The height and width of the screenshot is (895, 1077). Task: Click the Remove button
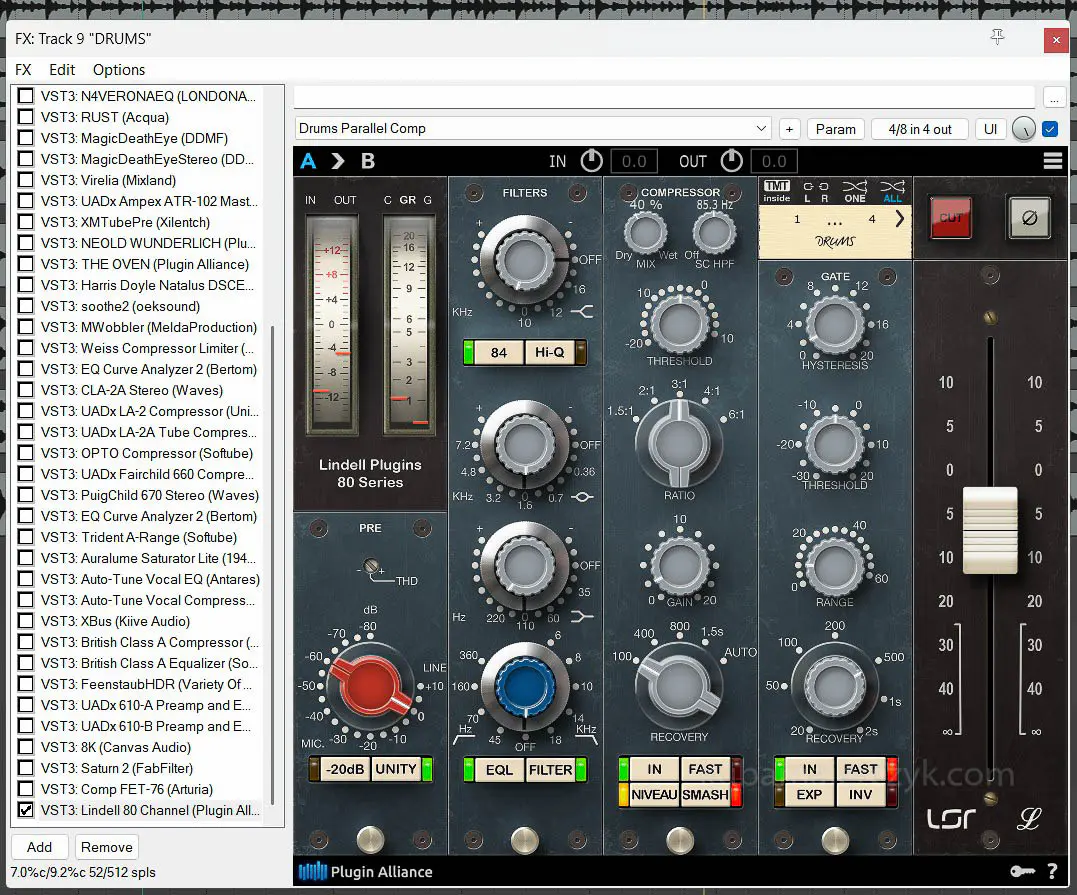point(107,847)
